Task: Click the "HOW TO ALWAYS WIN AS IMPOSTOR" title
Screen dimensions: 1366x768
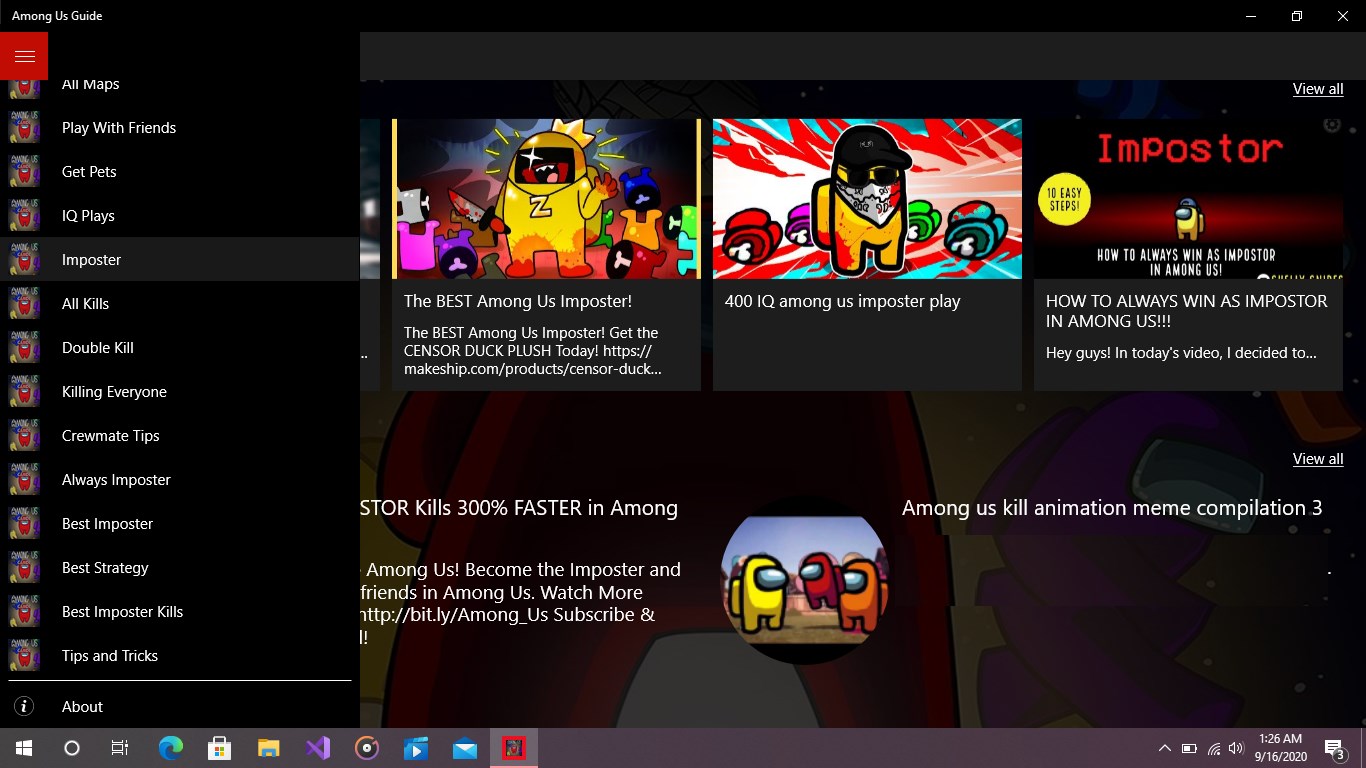Action: click(x=1187, y=311)
